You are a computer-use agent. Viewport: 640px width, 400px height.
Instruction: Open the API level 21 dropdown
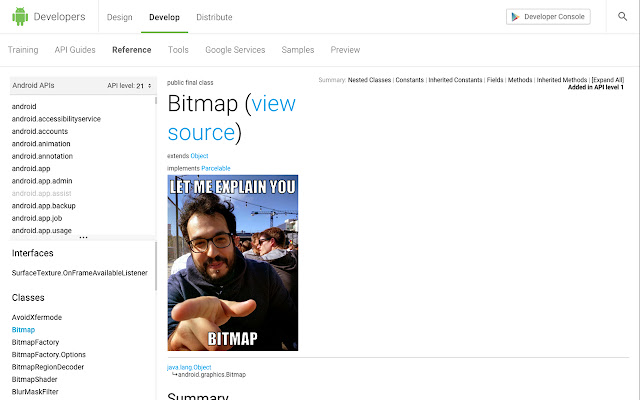pos(129,86)
